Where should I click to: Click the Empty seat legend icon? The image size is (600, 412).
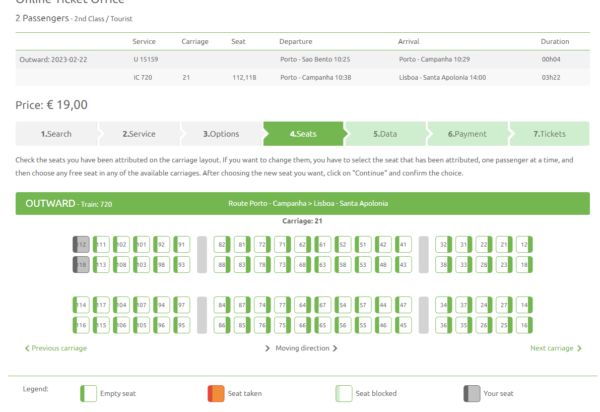88,394
